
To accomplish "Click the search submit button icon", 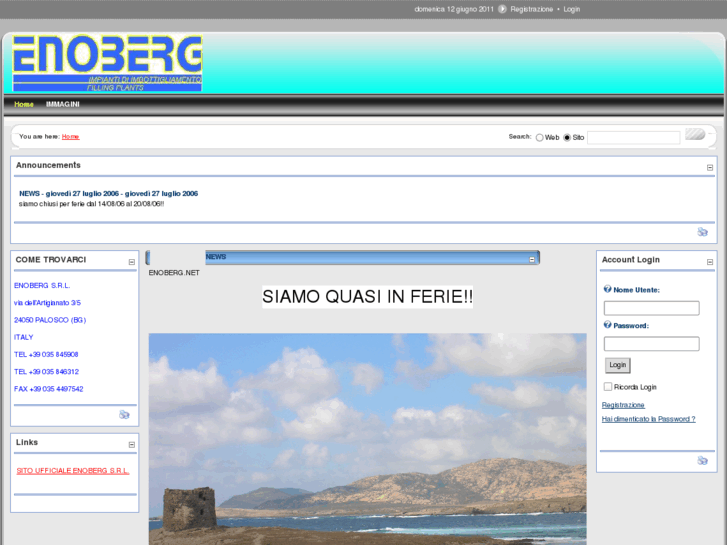I will 695,135.
